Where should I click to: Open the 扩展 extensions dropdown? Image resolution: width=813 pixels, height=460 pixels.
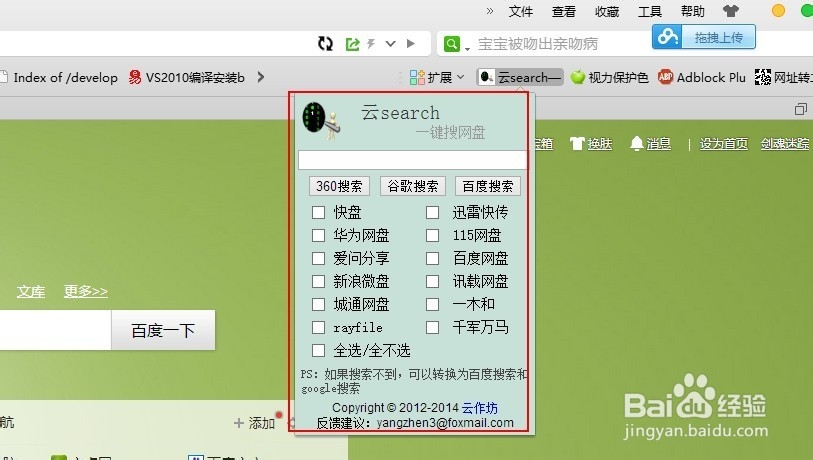(436, 78)
